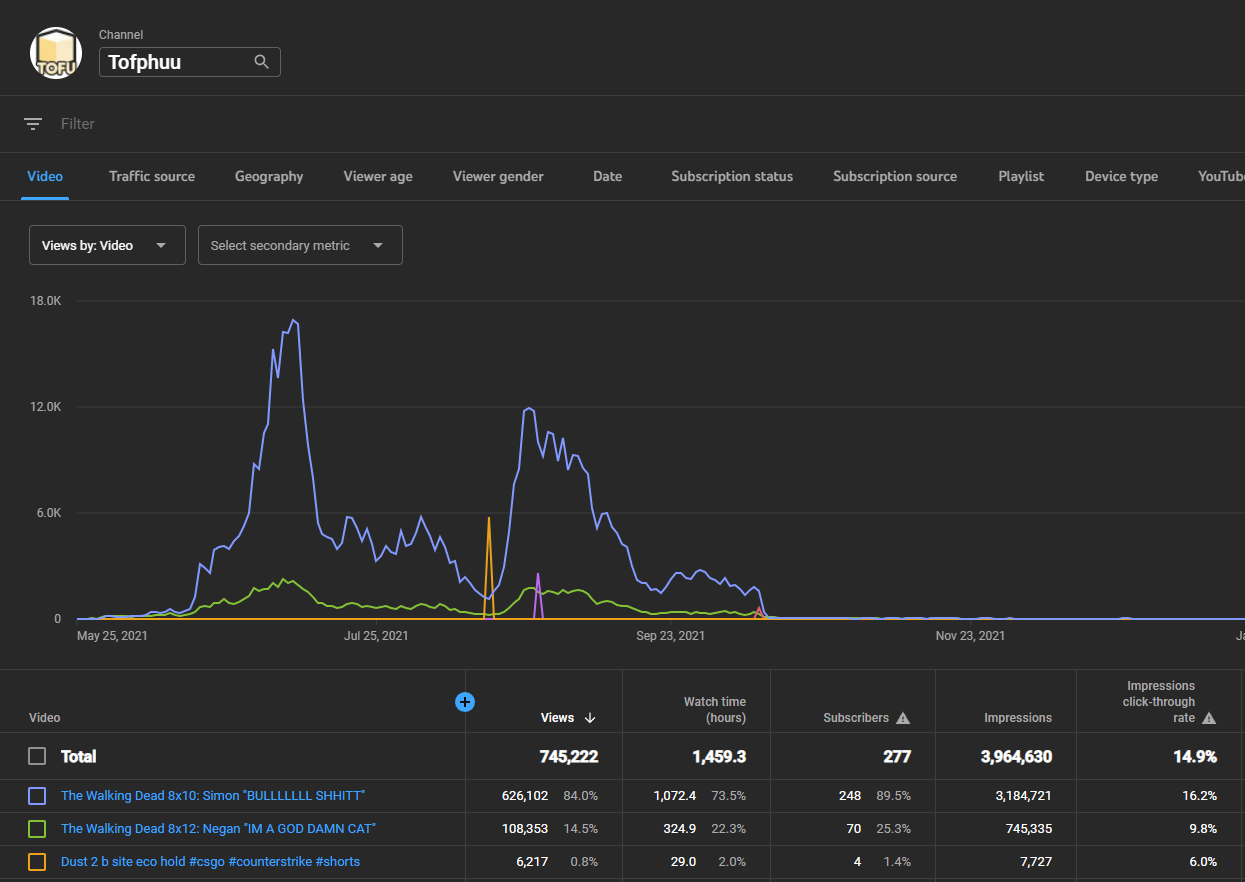Click the 16.2% click-through rate cell
1245x882 pixels.
[1199, 796]
